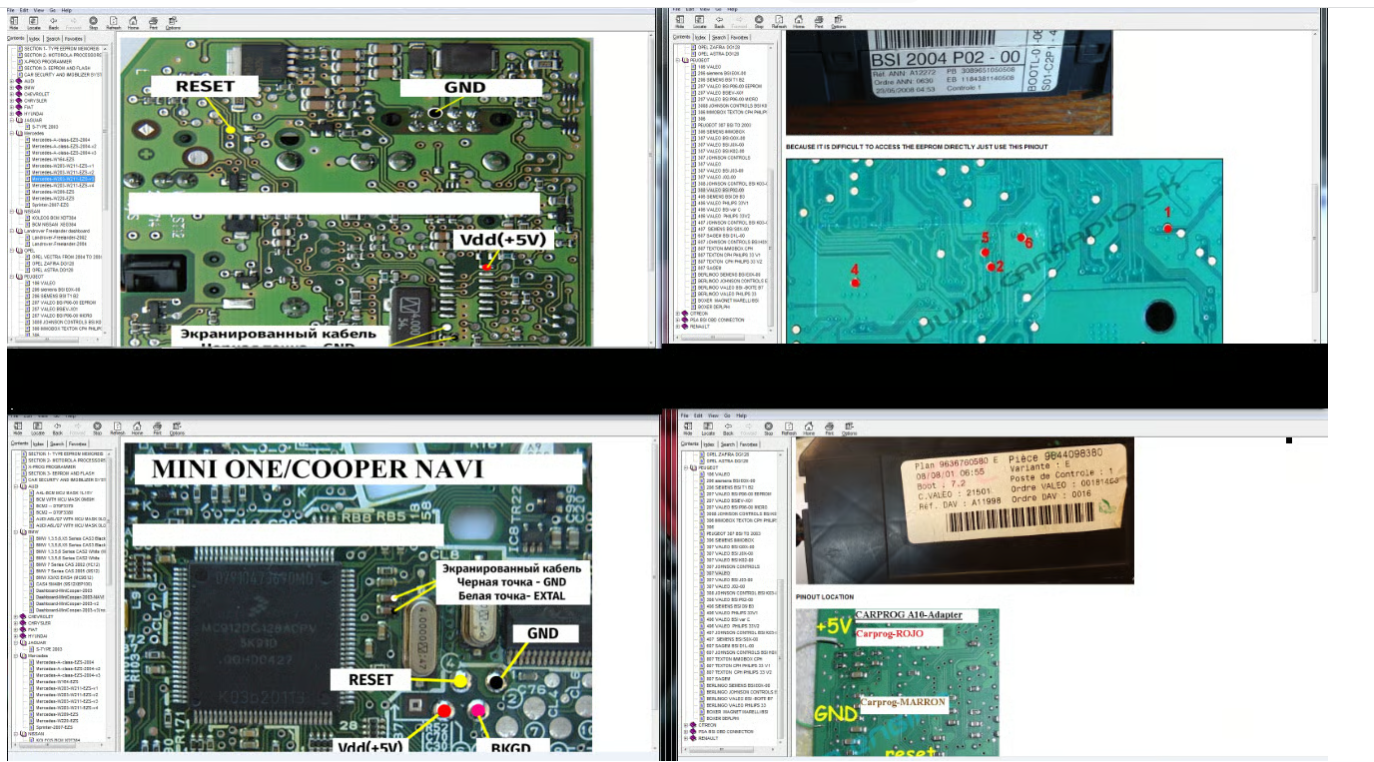Go Home in the bottom-right help window
1374x762 pixels.
pos(808,430)
